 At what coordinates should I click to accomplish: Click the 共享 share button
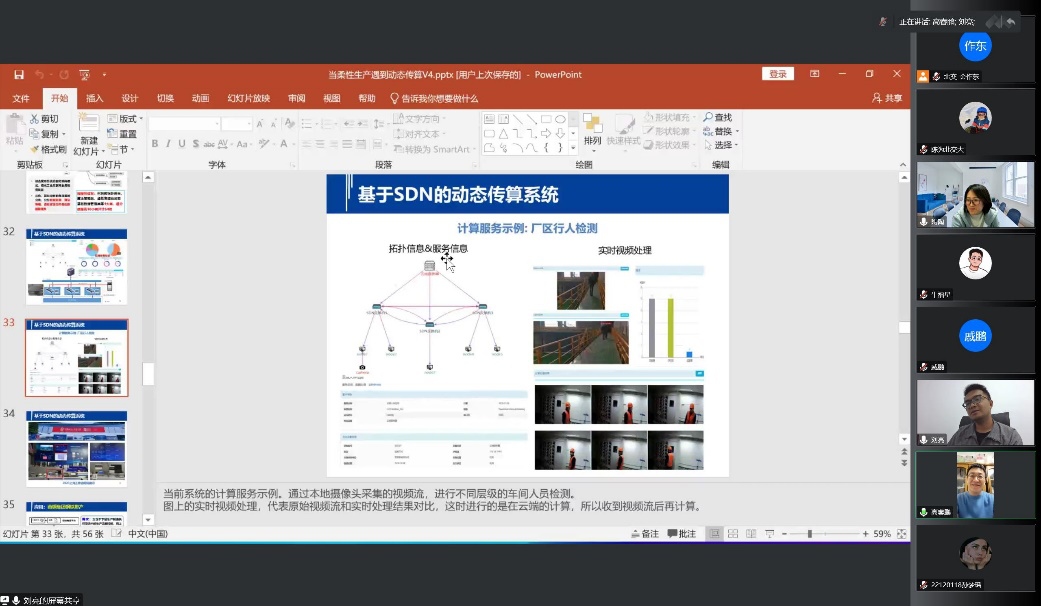(x=887, y=98)
